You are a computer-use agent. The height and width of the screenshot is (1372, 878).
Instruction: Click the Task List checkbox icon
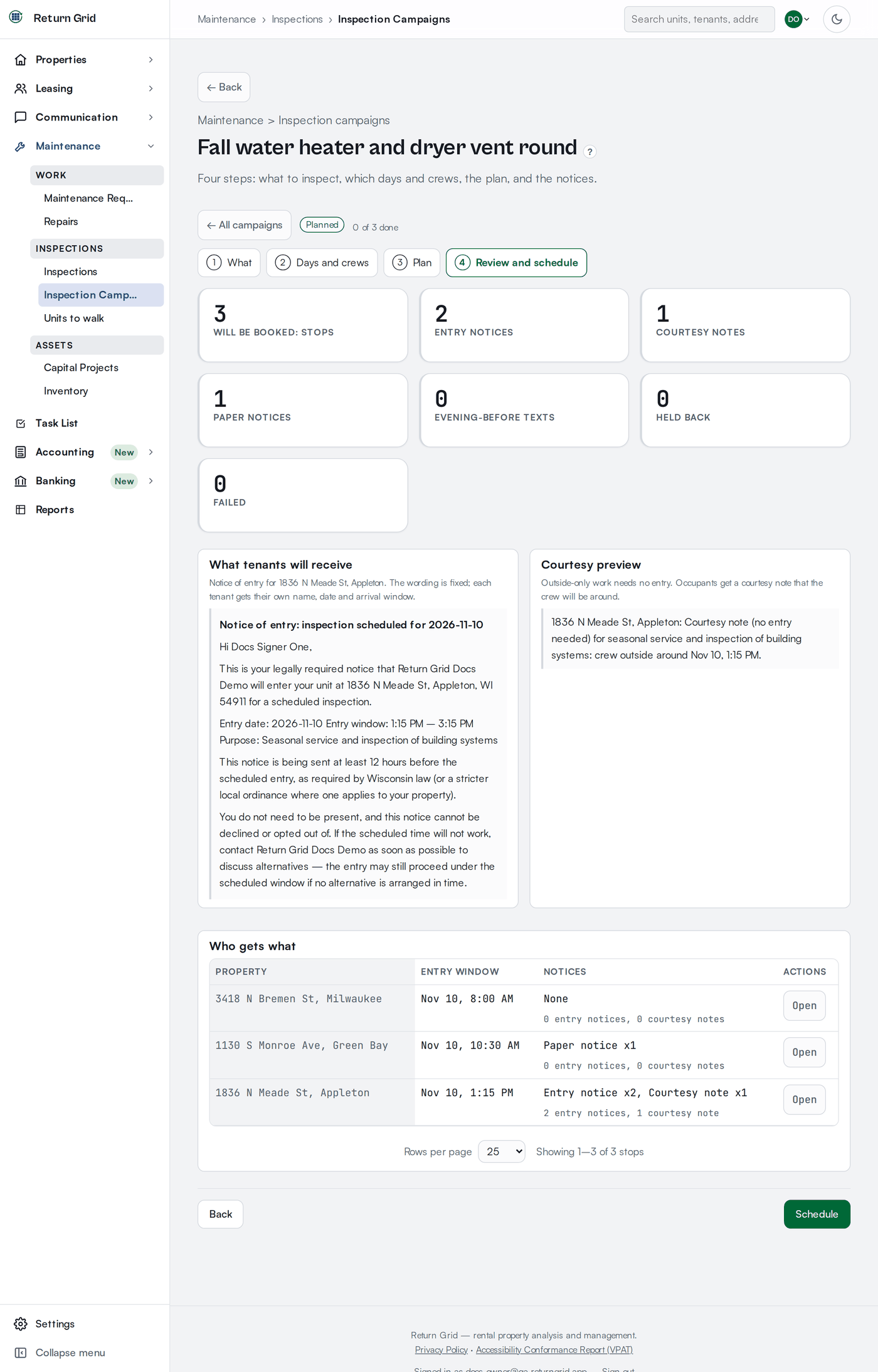[x=21, y=423]
